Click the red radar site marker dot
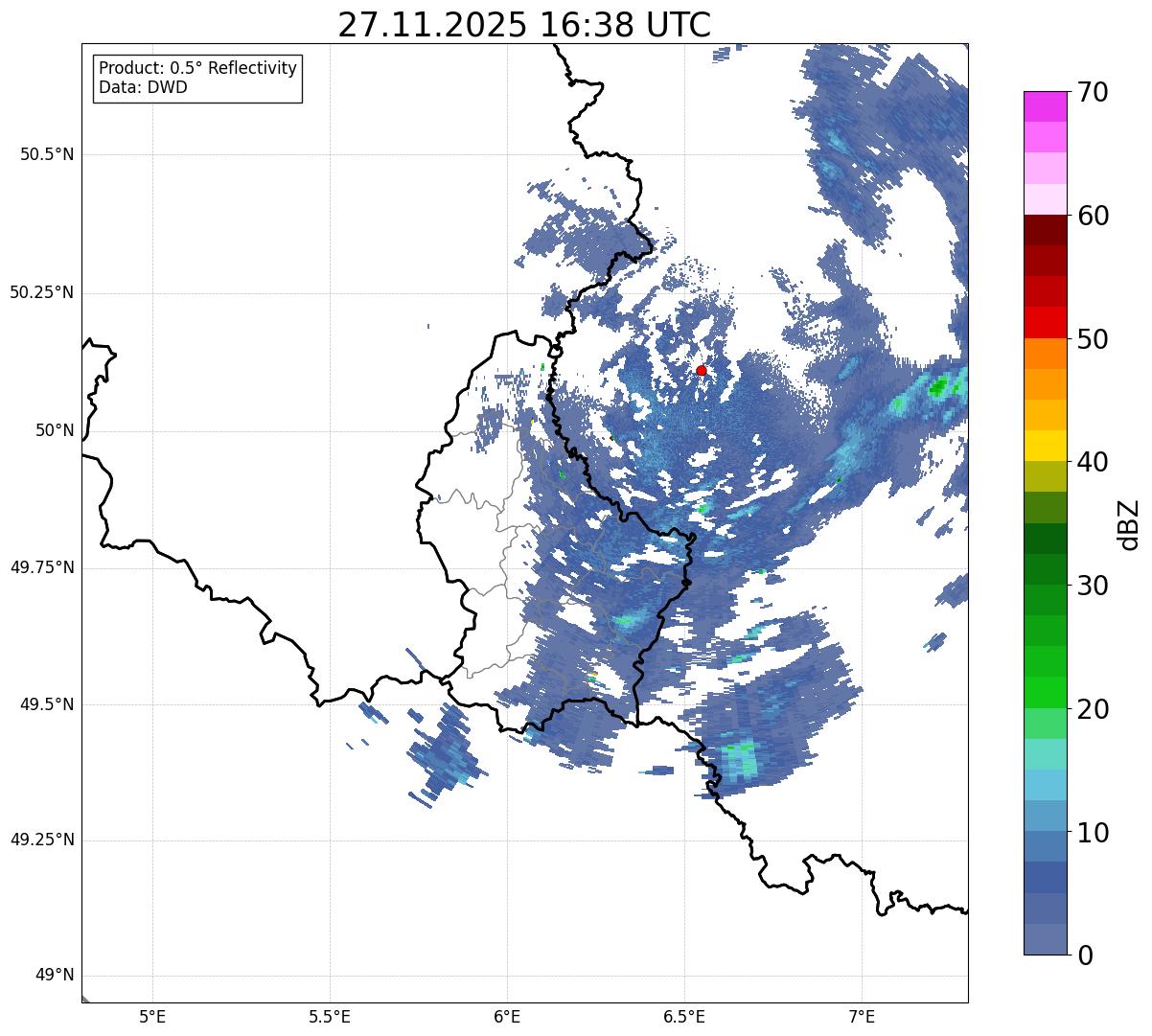 (x=701, y=370)
